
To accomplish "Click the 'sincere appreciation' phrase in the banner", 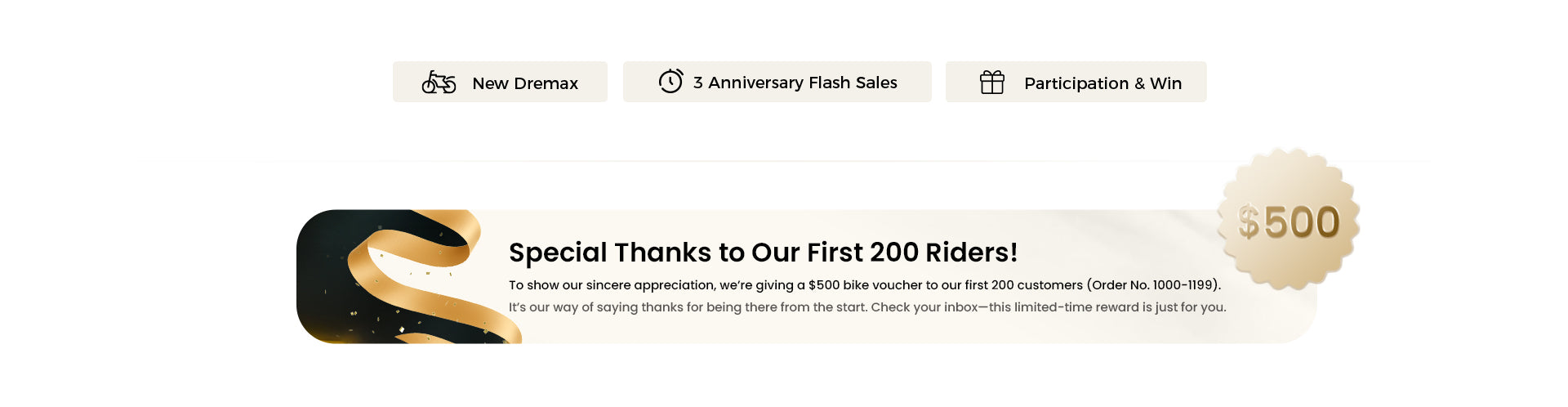I will [650, 285].
